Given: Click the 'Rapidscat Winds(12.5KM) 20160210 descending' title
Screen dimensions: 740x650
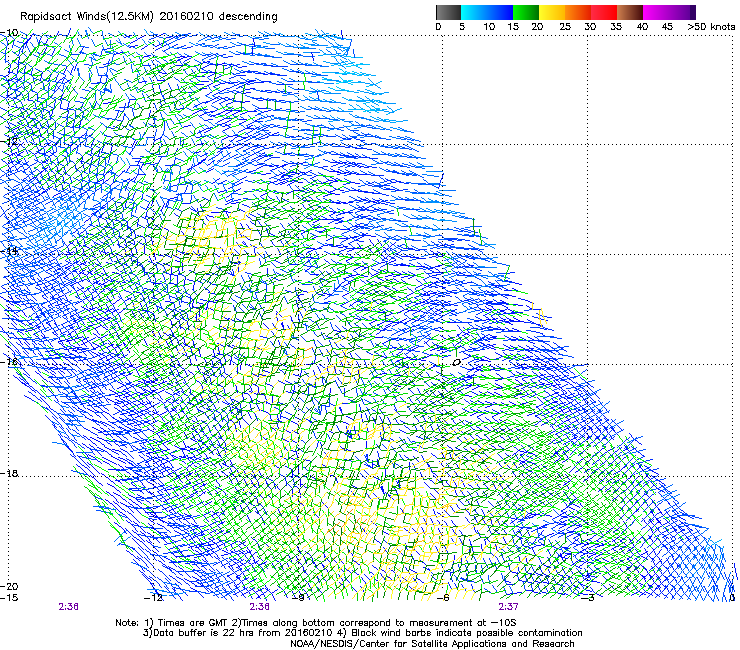Looking at the screenshot, I should (149, 17).
